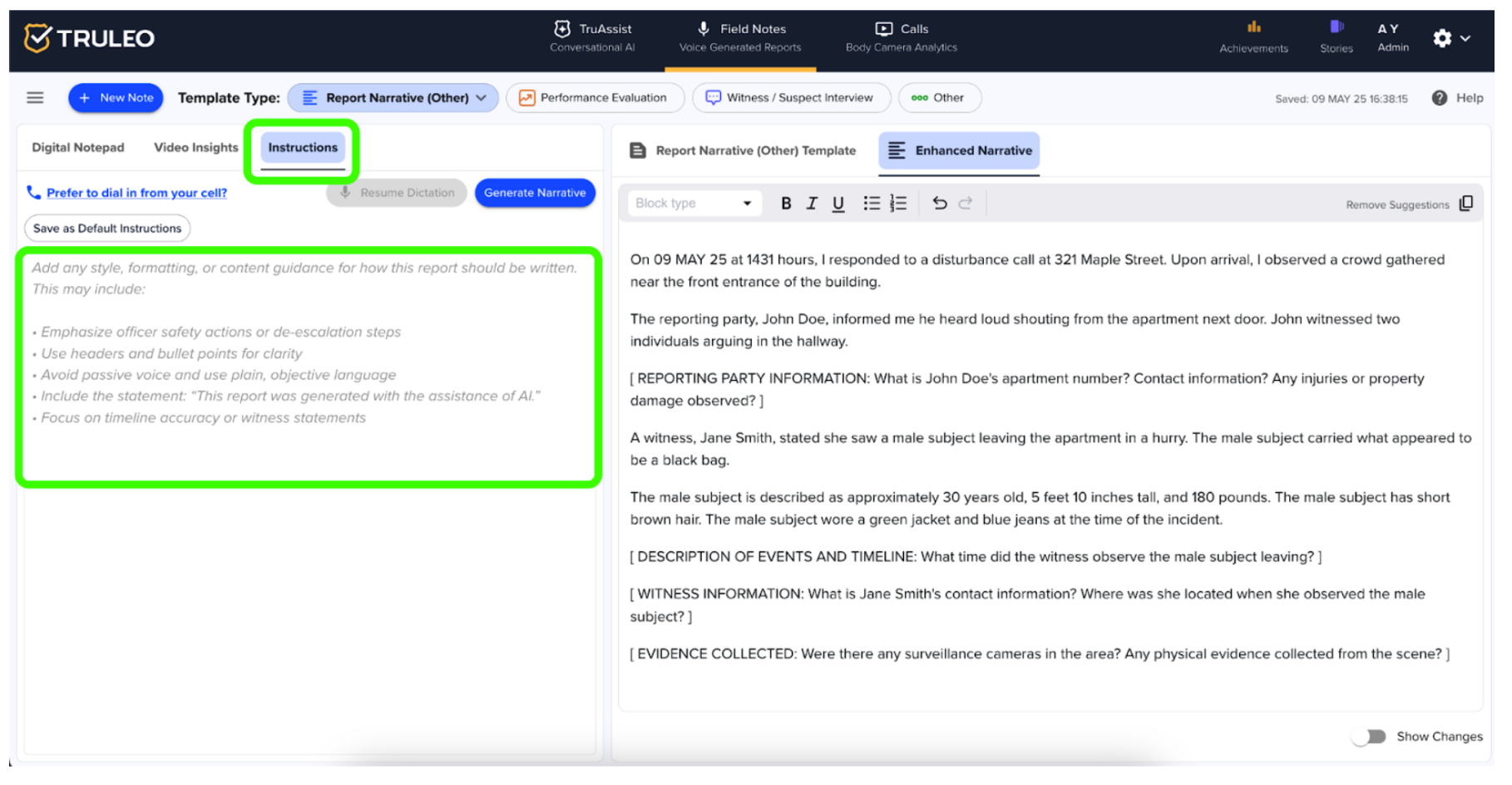The height and width of the screenshot is (785, 1512).
Task: Select Witness / Suspect Interview template
Action: [791, 98]
